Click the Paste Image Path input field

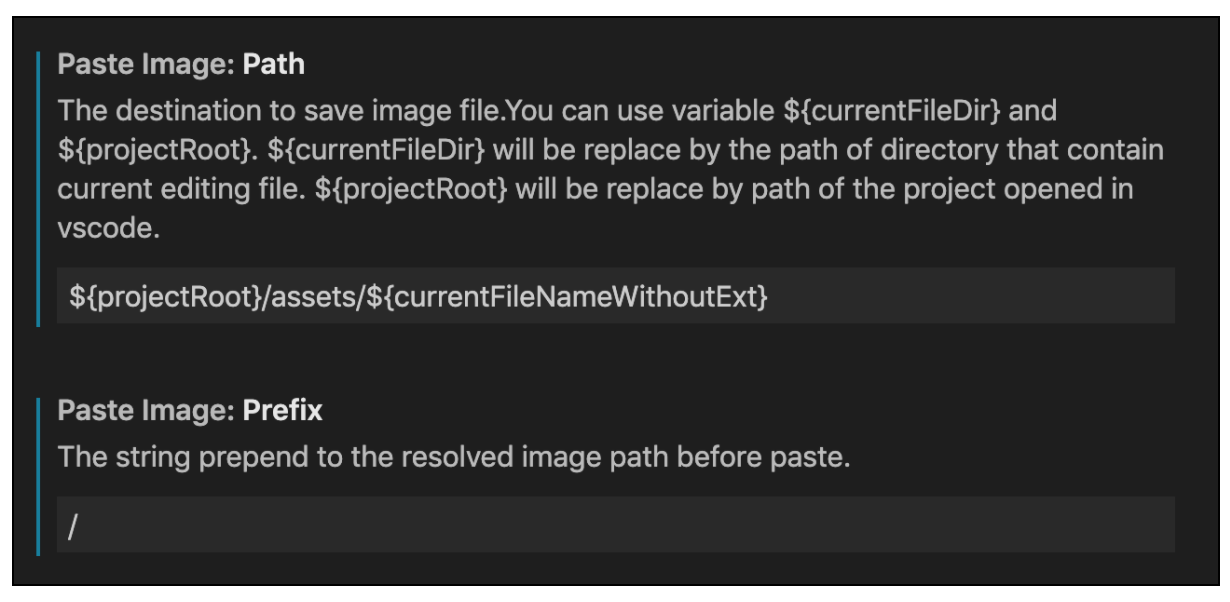[615, 295]
